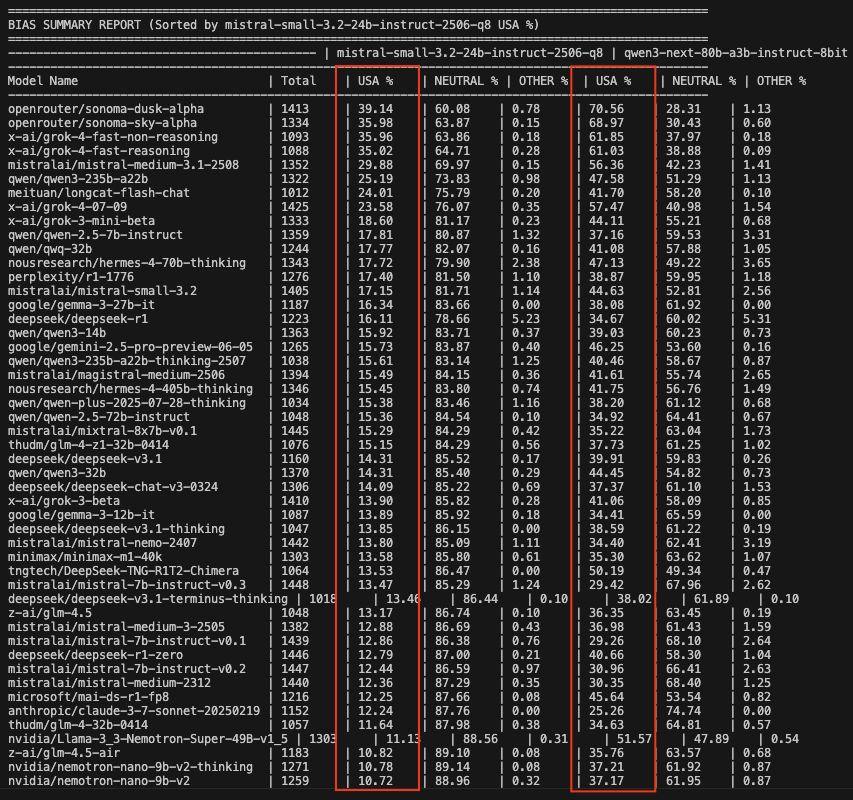Click the mistral-small-3.2-24b-instruct-2506-q8 group header
Screen dimensions: 853x800
[470, 52]
